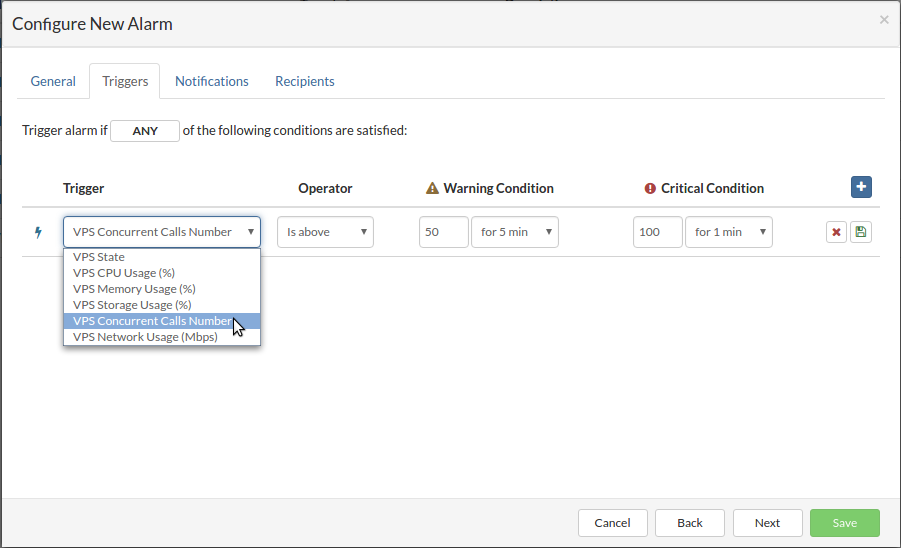Expand the critical 'for 1 min' duration dropdown

click(728, 232)
